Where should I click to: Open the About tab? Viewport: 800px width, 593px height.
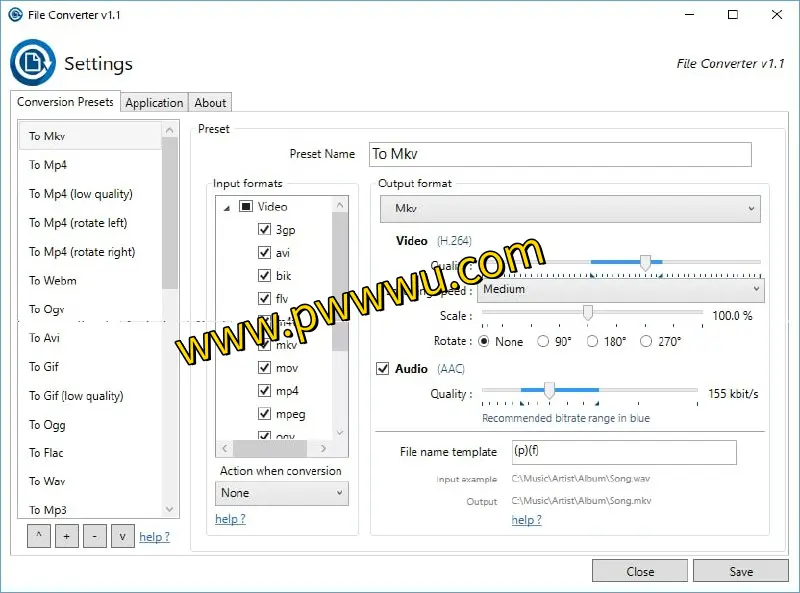coord(210,103)
